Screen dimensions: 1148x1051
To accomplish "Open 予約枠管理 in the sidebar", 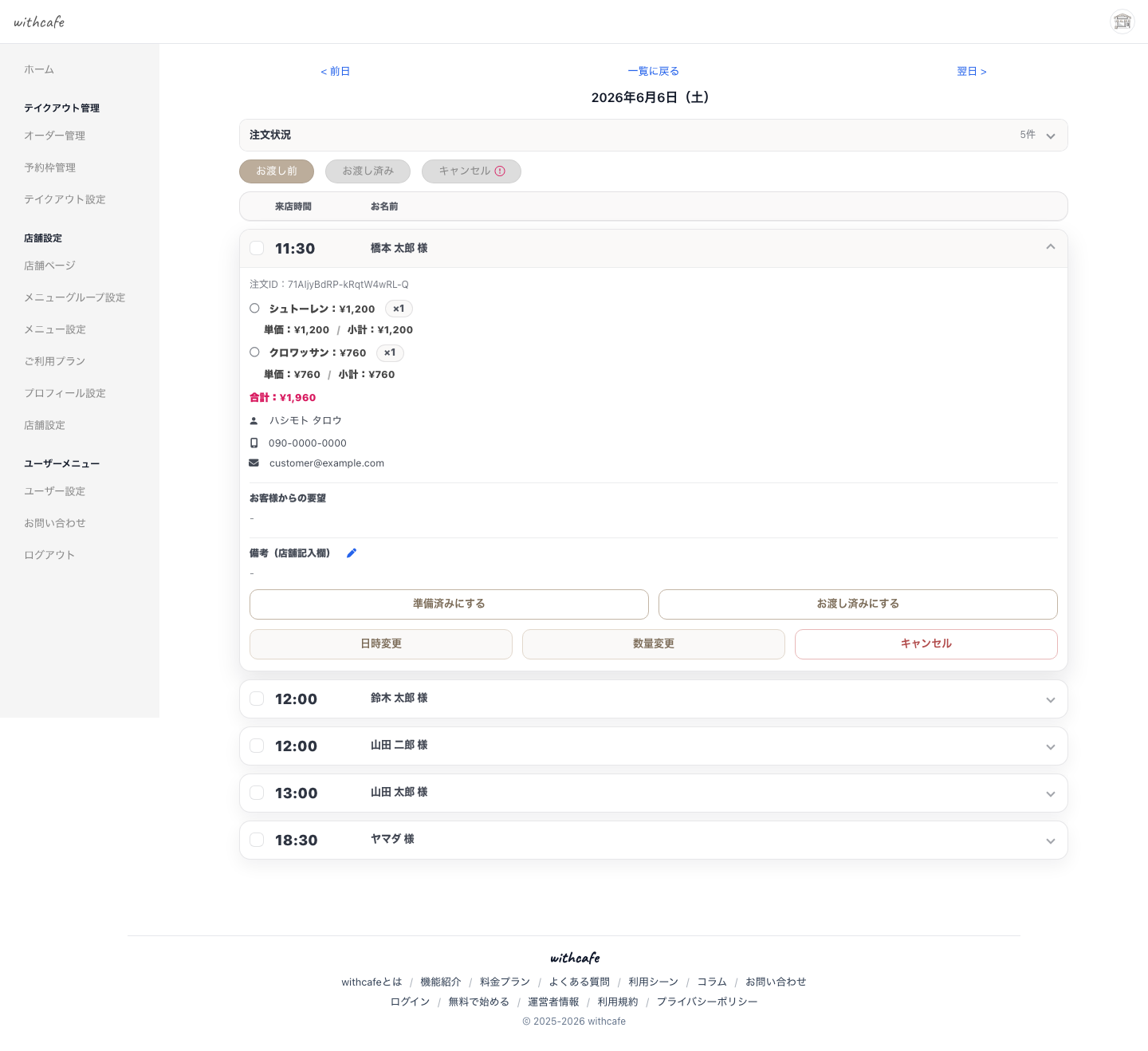I will tap(49, 167).
